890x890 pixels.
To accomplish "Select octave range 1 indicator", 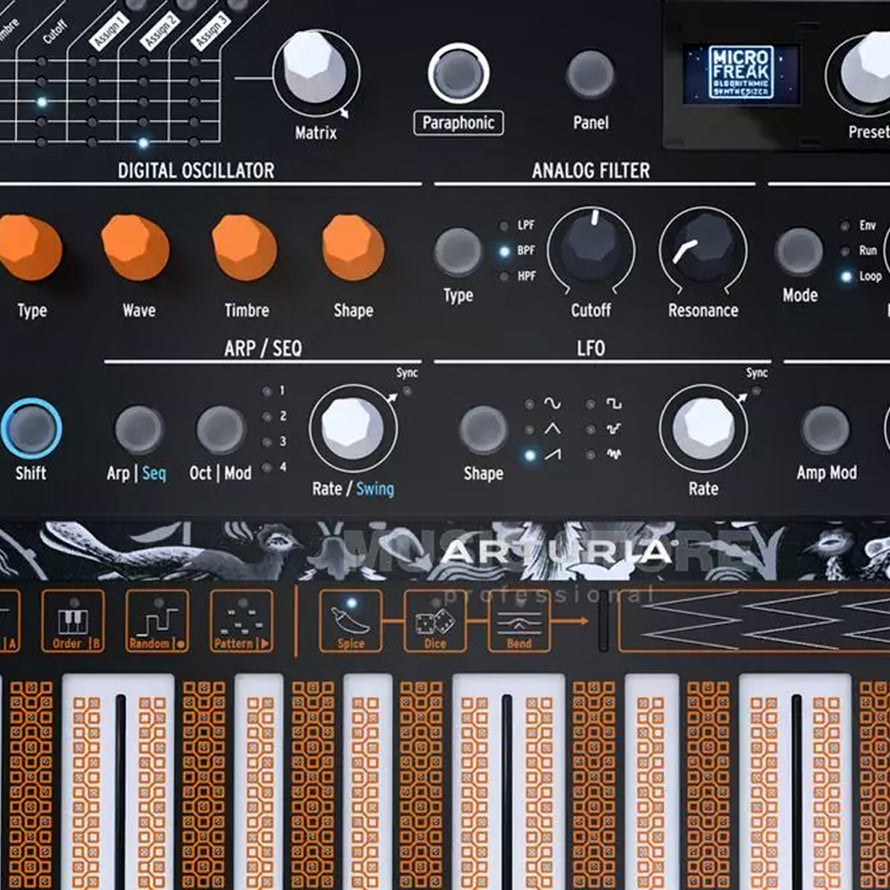I will point(267,391).
